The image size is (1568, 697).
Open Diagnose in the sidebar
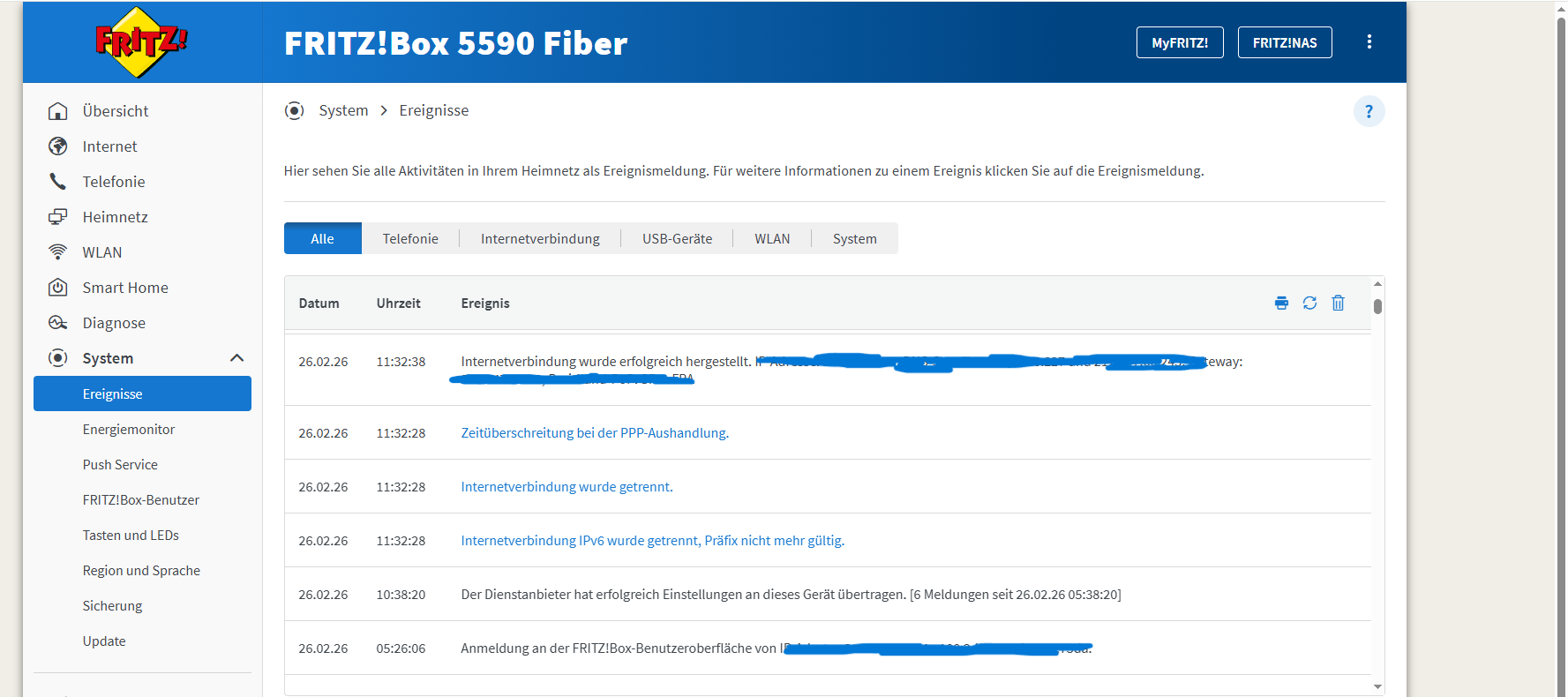coord(114,323)
